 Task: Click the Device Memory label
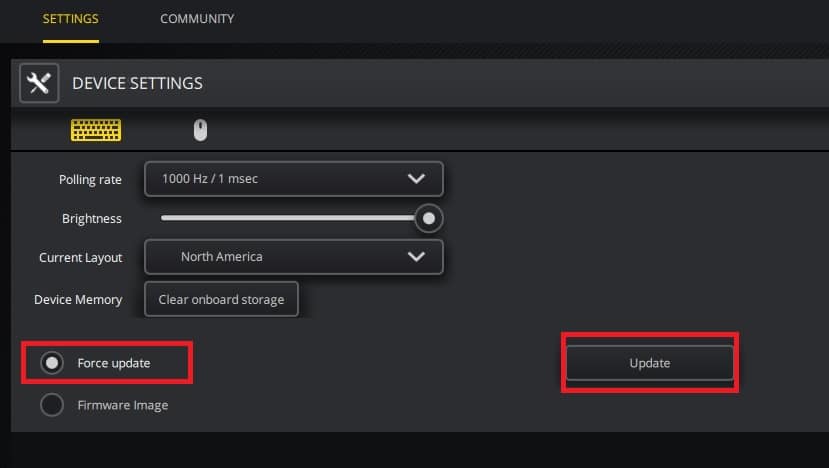coord(78,299)
